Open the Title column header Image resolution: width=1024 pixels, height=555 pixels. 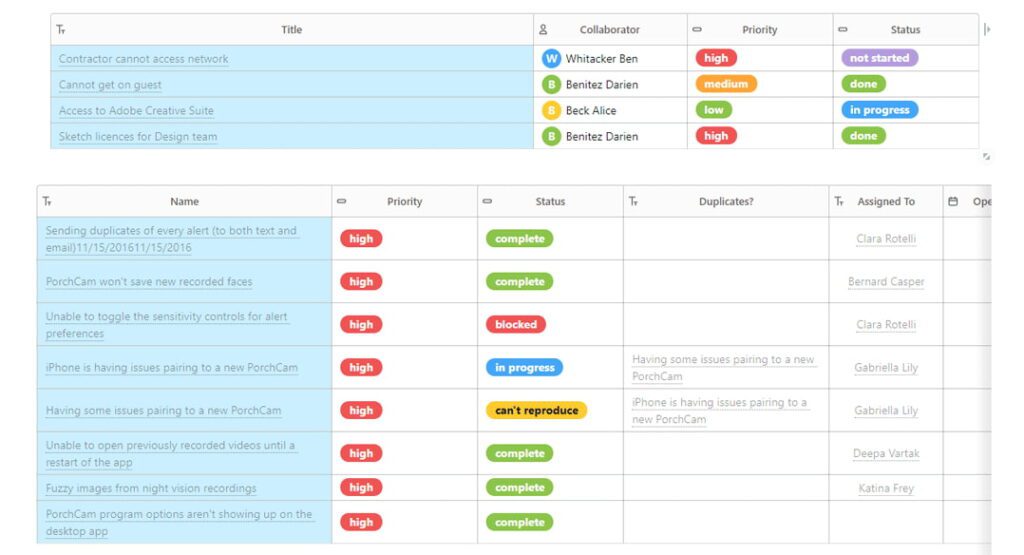point(292,29)
